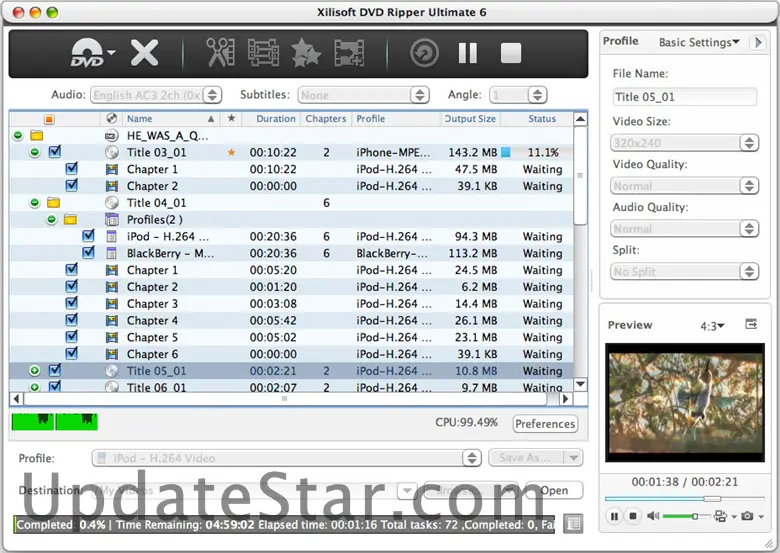This screenshot has height=553, width=780.
Task: Open the Video Quality dropdown
Action: tap(684, 186)
